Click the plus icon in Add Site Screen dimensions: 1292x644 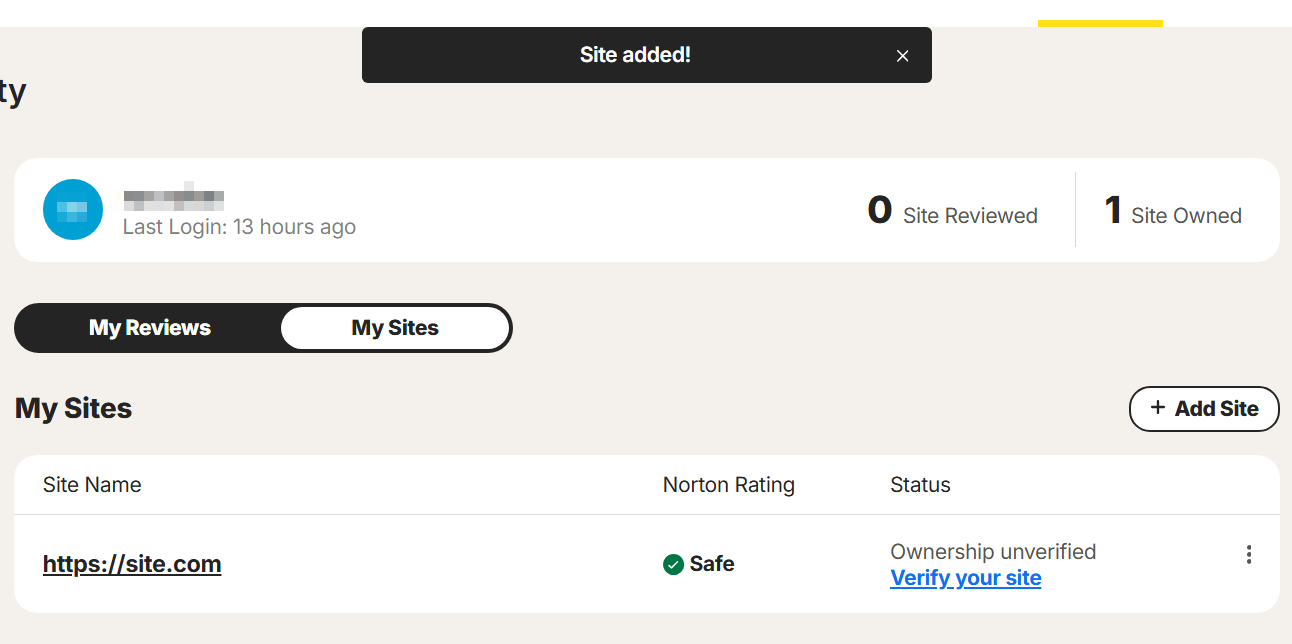click(x=1158, y=408)
